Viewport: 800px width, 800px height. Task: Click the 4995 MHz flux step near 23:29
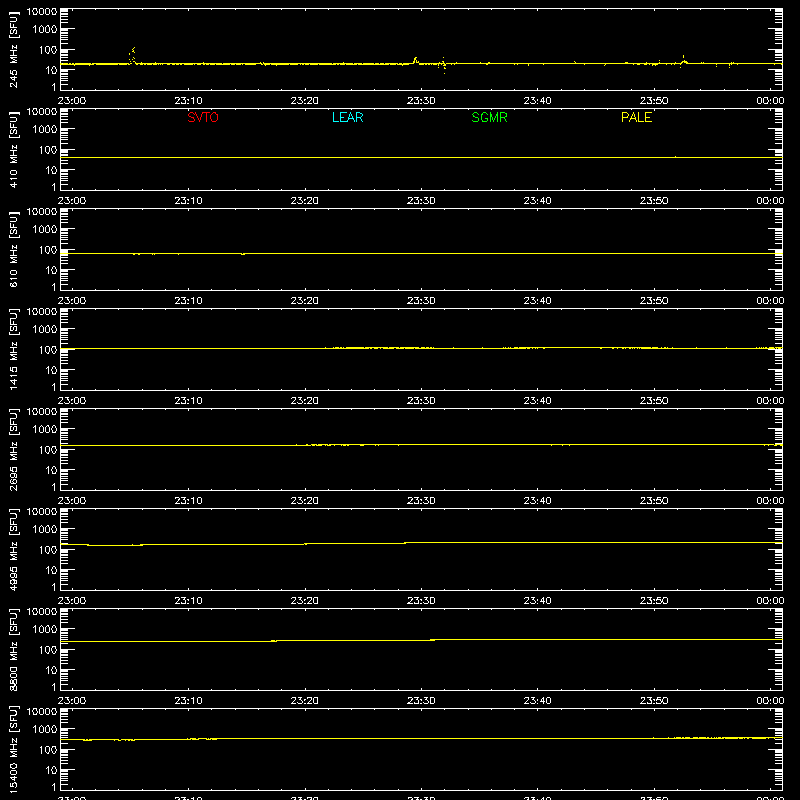click(406, 543)
